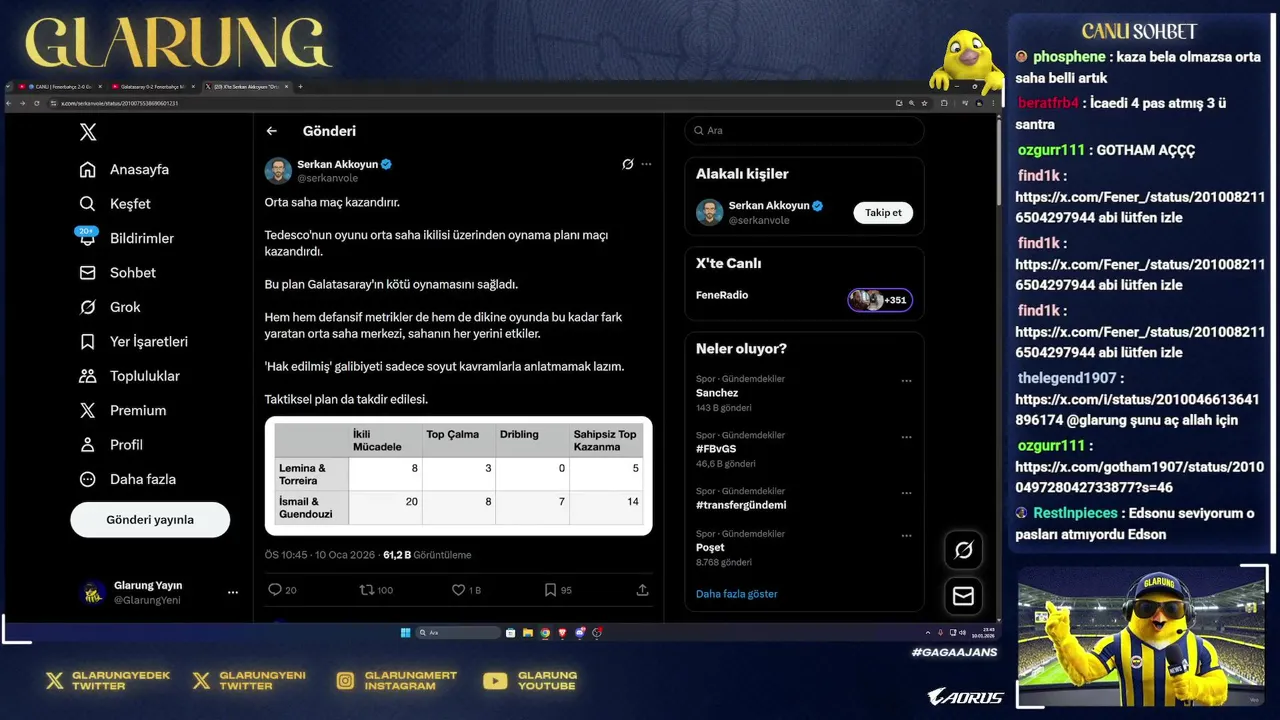Open floating Grok button
1280x720 pixels.
[x=964, y=550]
